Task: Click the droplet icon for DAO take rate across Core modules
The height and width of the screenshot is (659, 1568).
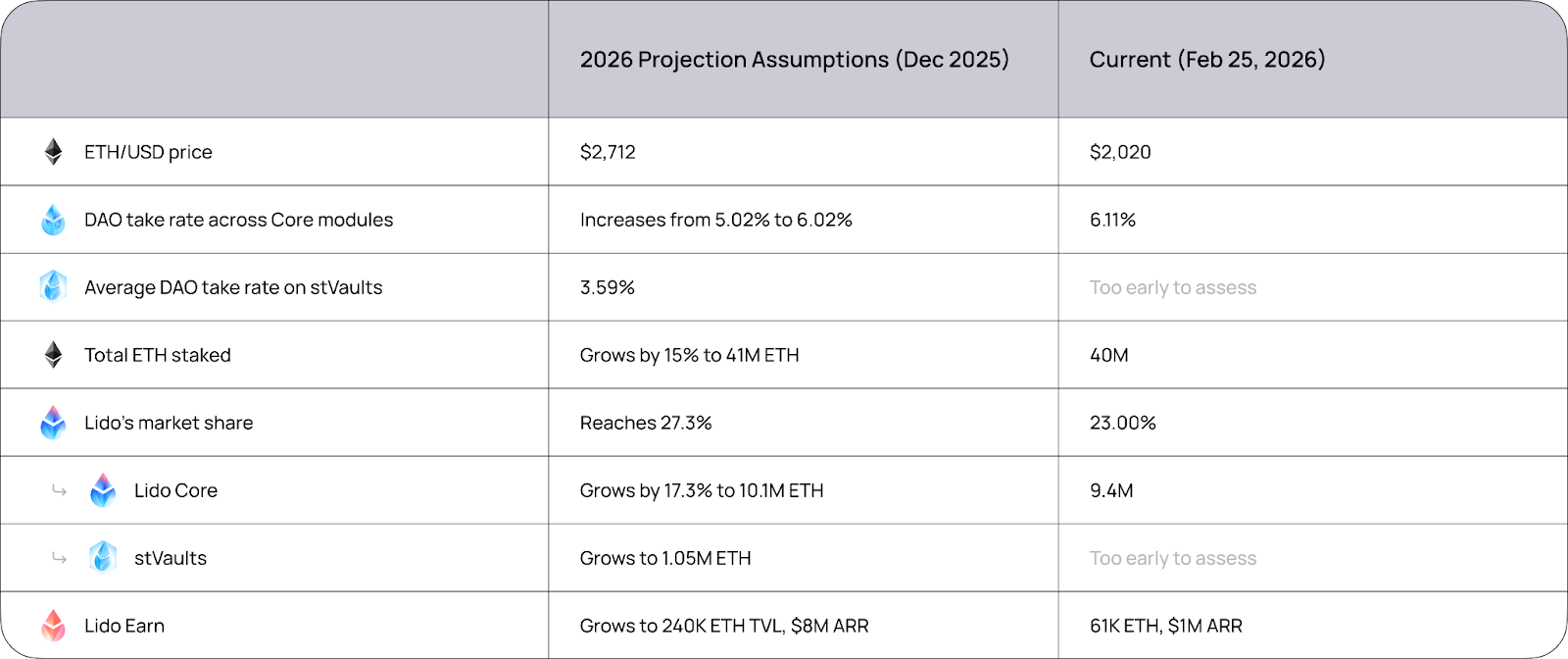Action: pos(54,220)
